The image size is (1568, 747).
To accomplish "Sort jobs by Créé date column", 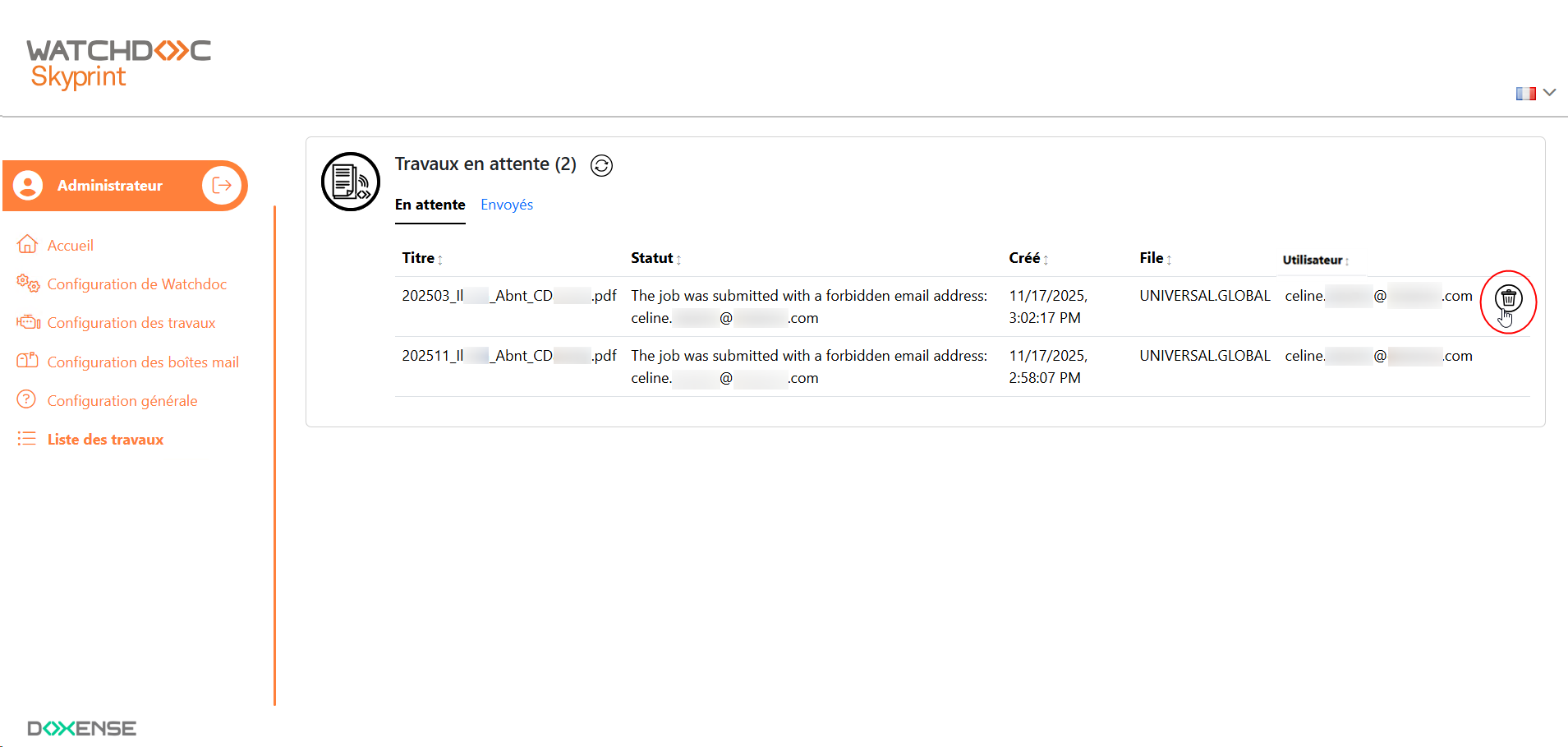I will tap(1028, 258).
